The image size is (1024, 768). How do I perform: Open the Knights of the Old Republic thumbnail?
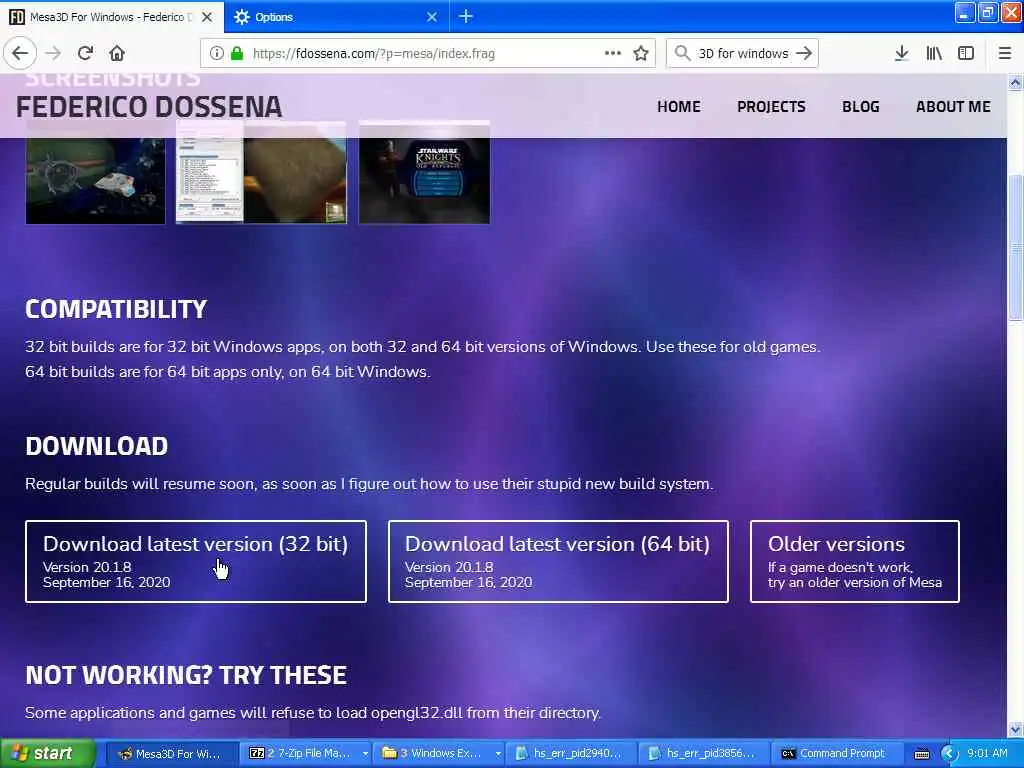[424, 172]
